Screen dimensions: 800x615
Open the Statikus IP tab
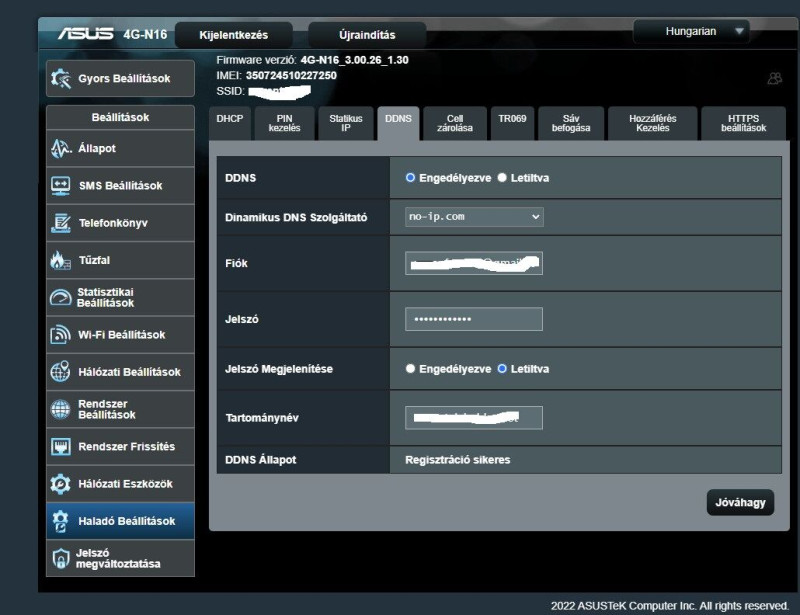(x=346, y=123)
